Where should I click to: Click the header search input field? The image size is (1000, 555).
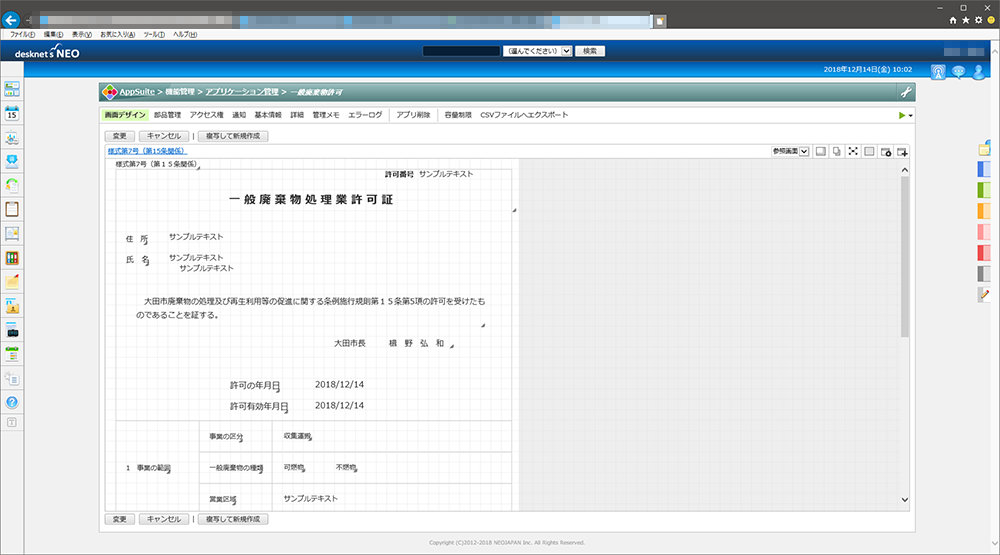461,50
